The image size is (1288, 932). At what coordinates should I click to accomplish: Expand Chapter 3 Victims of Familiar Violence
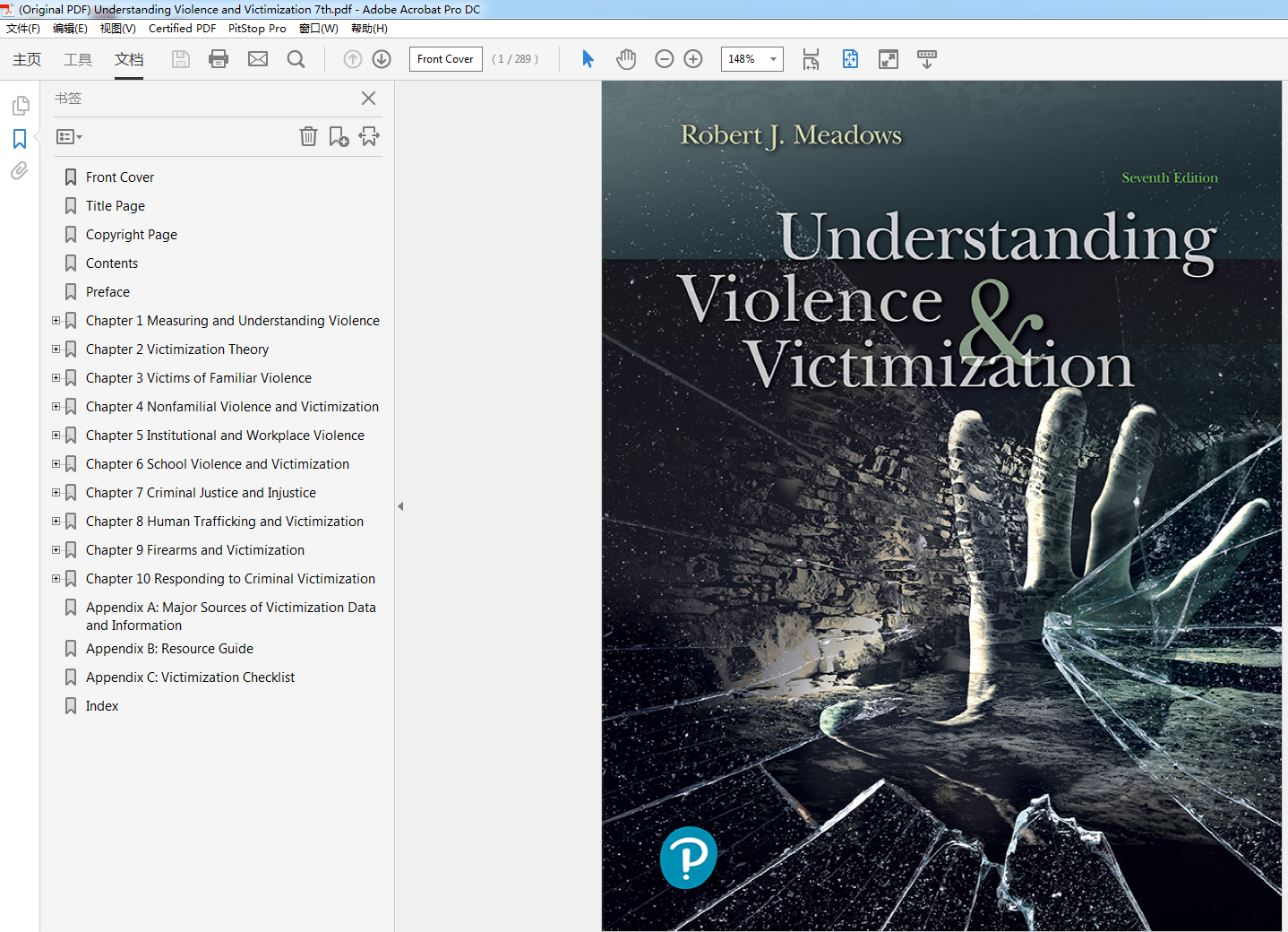56,377
